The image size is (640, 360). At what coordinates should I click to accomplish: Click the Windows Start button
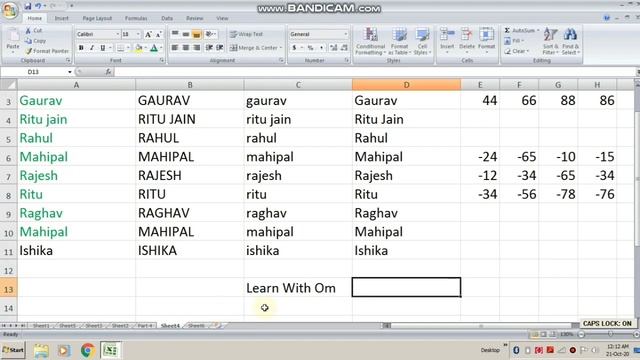pyautogui.click(x=13, y=350)
